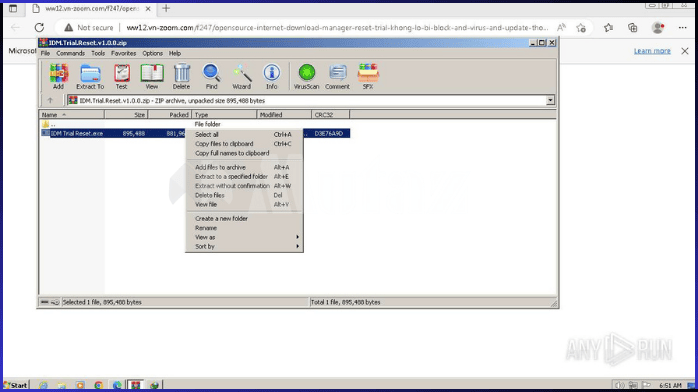Sort by the Packed column header
This screenshot has width=698, height=392.
point(170,115)
